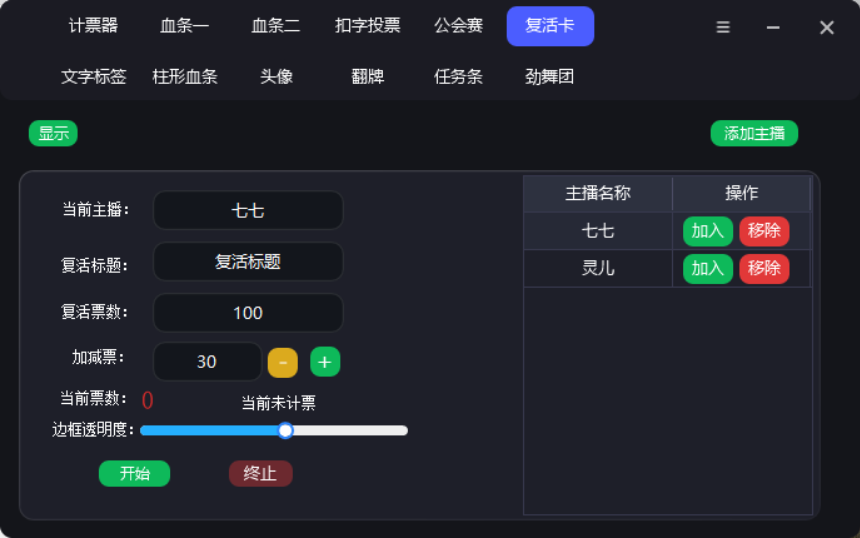Screen dimensions: 860x538
Task: Focus the 复活票数 input field
Action: point(248,313)
